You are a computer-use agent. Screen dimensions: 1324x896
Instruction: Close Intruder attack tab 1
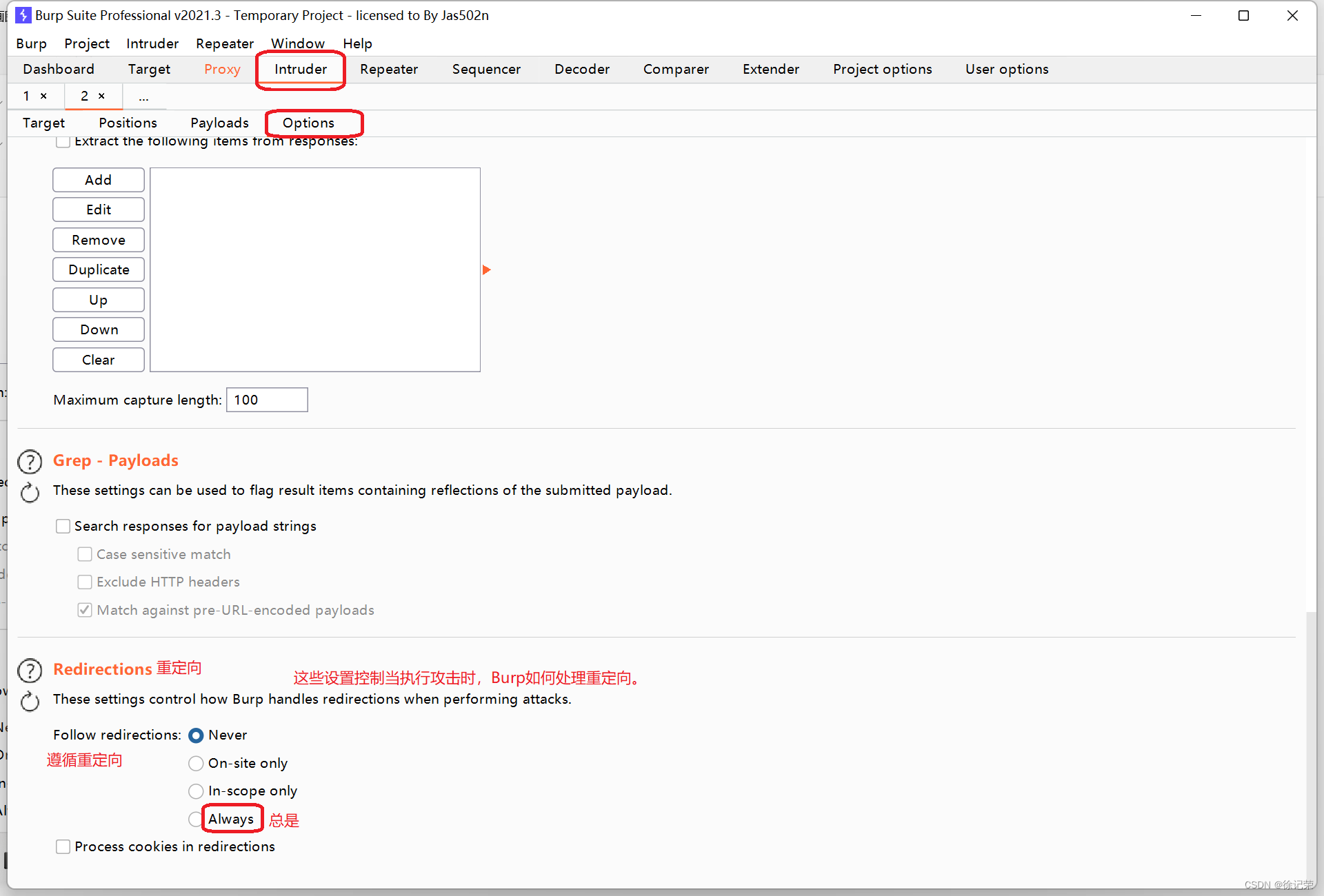pos(43,96)
